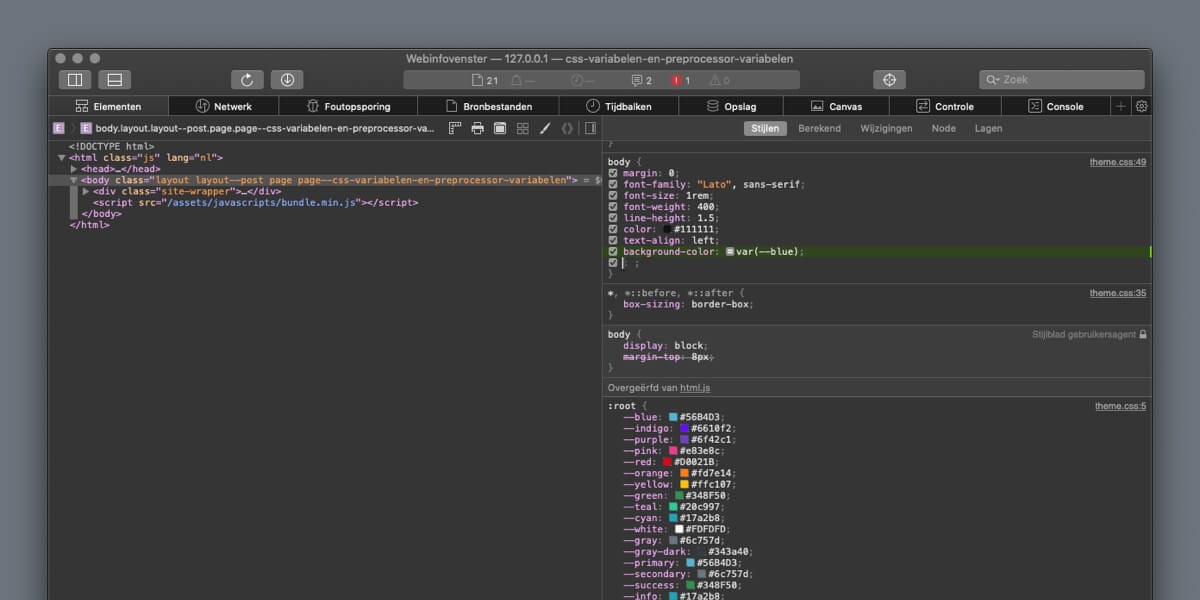
Task: Switch to the Bronbestanden tab
Action: click(489, 106)
